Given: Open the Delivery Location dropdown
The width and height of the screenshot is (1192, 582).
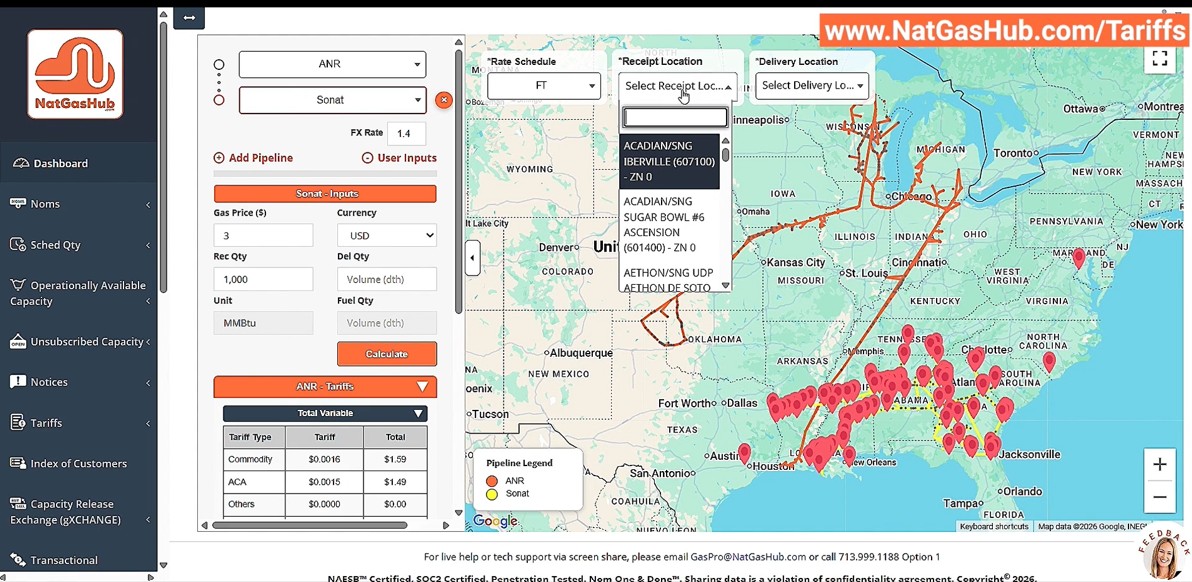Looking at the screenshot, I should coord(811,86).
